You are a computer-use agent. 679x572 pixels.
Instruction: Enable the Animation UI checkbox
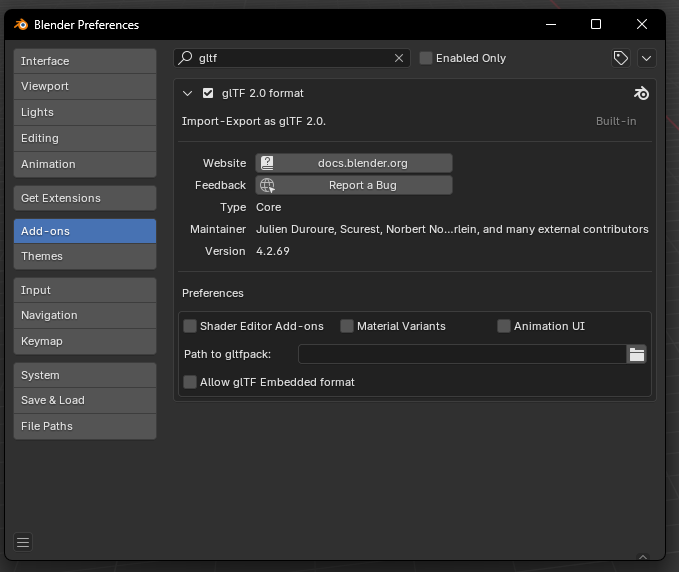(504, 326)
